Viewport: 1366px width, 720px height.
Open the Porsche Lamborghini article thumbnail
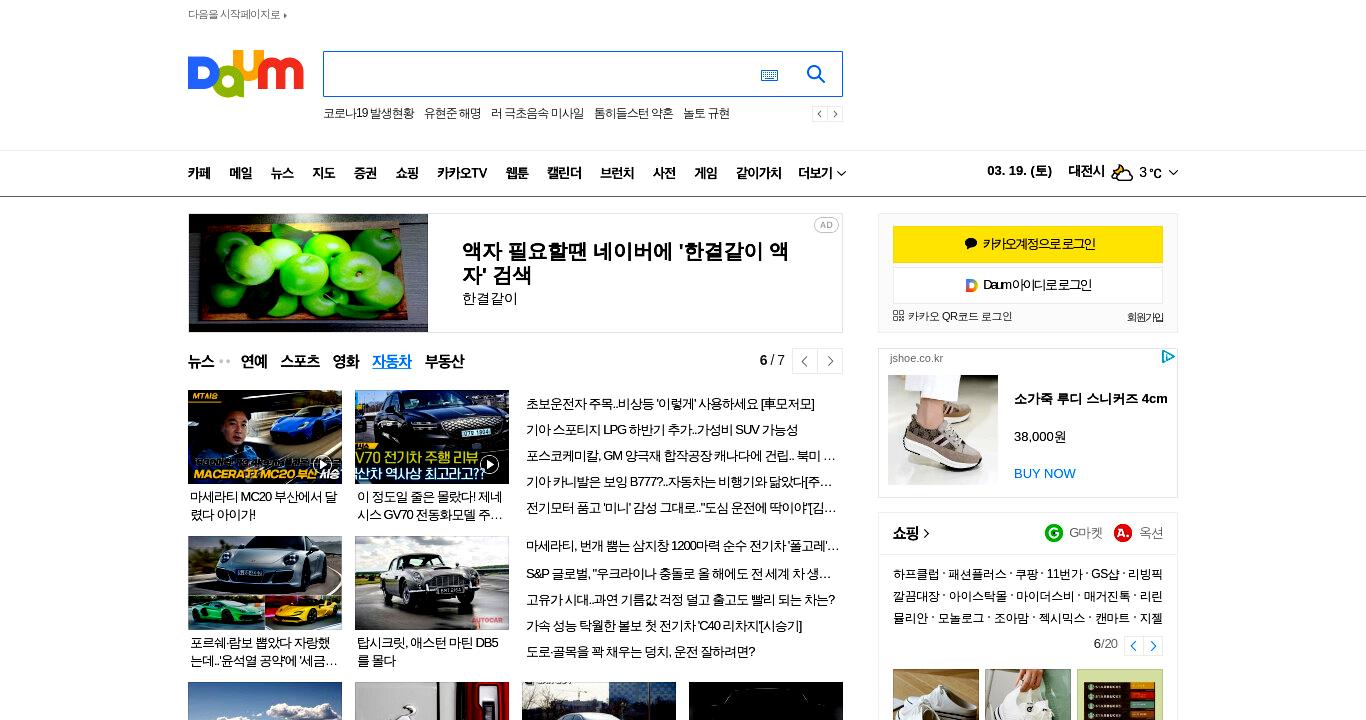click(265, 583)
